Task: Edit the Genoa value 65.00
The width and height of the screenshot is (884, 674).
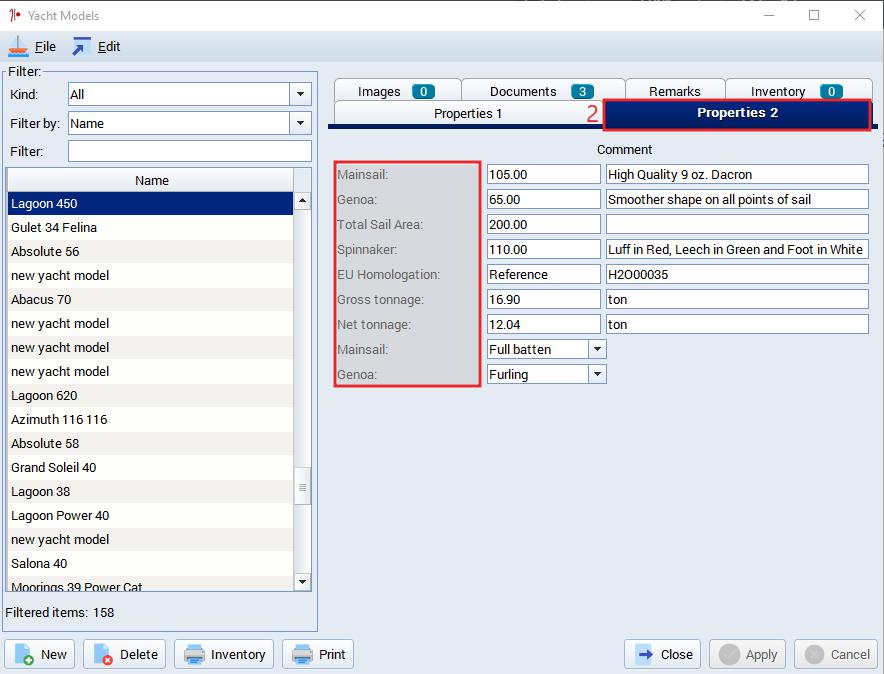Action: [543, 199]
